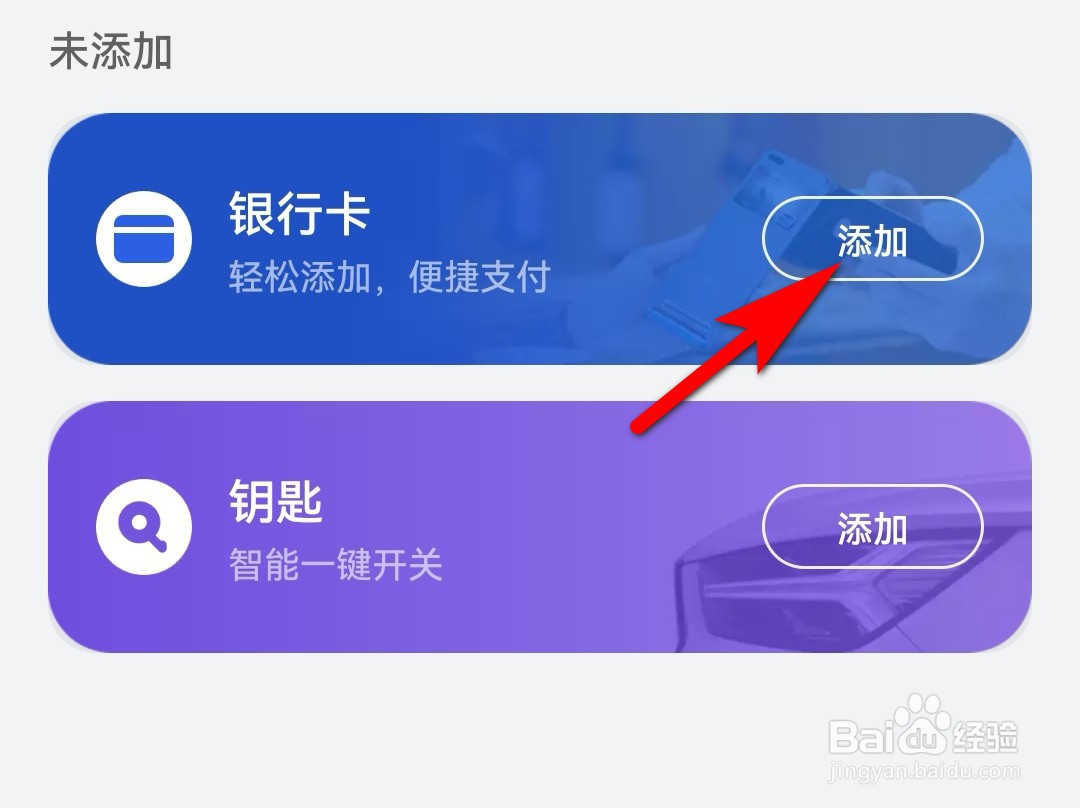Screen dimensions: 1080x808
Task: Open the jingyan.baidu.com link text
Action: point(924,771)
